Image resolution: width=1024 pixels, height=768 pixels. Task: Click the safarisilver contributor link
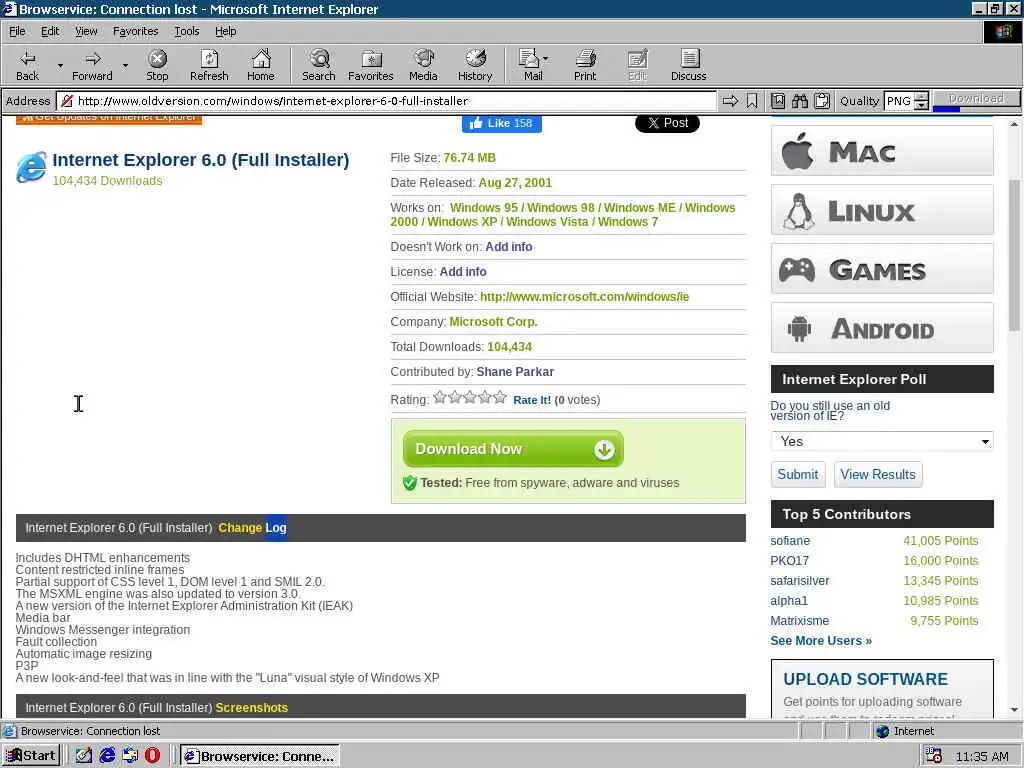coord(799,581)
